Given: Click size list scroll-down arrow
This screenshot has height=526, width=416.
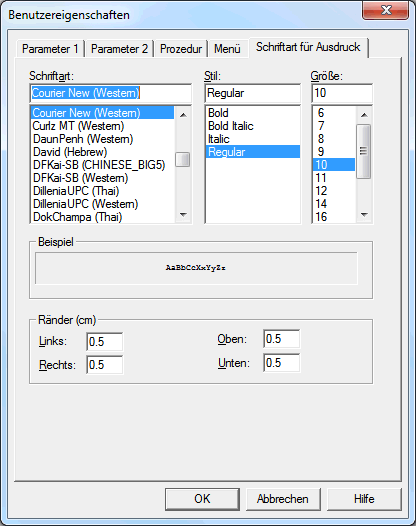Looking at the screenshot, I should point(364,215).
